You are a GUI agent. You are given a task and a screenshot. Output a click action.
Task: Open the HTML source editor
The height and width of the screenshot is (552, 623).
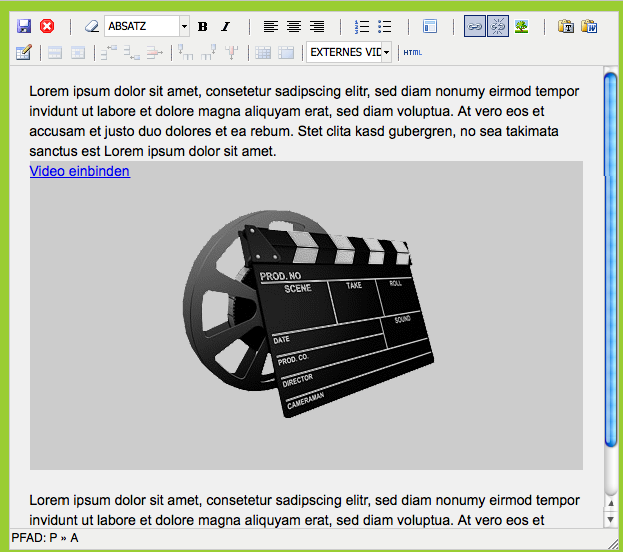click(x=412, y=52)
